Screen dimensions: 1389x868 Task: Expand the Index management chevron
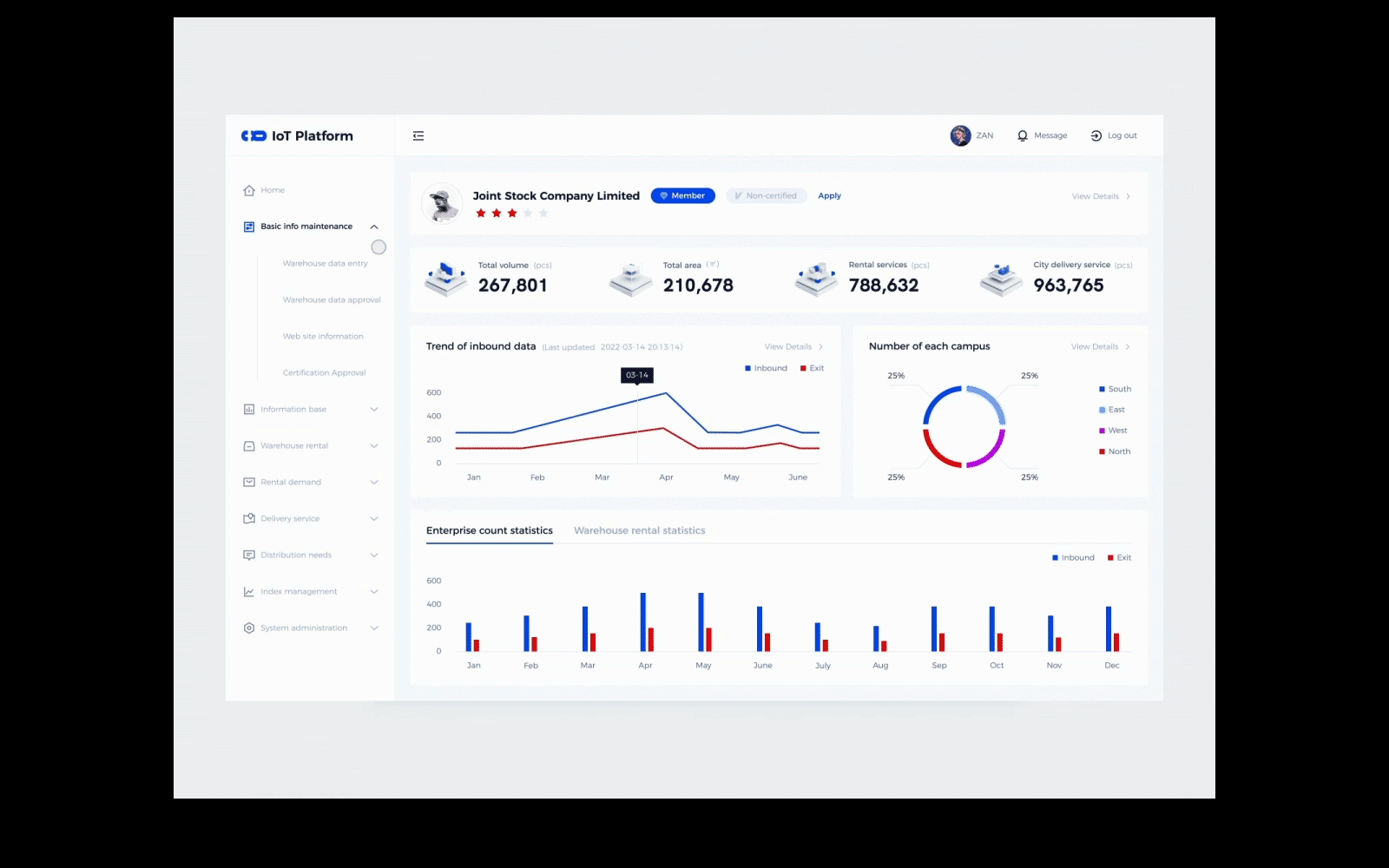[x=374, y=591]
